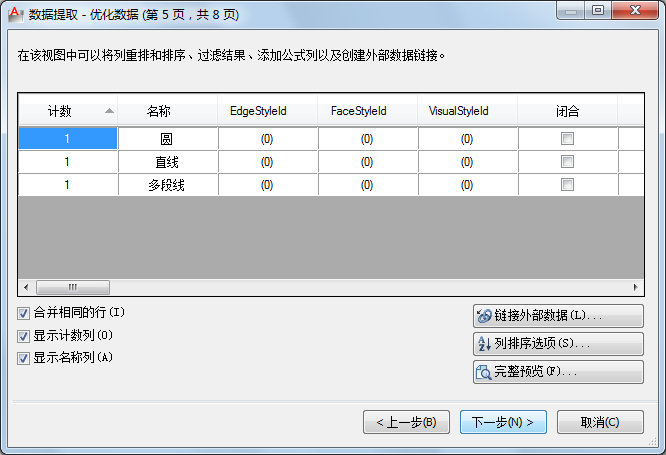Open 列排序选项 settings
Screen dimensions: 666x455
(558, 344)
